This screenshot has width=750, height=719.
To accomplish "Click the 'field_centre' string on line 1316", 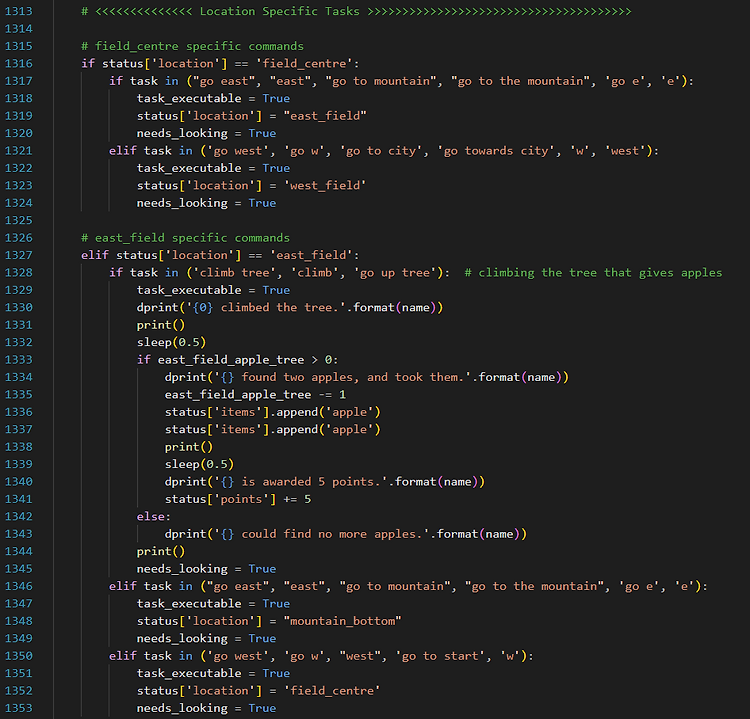I will tap(304, 63).
